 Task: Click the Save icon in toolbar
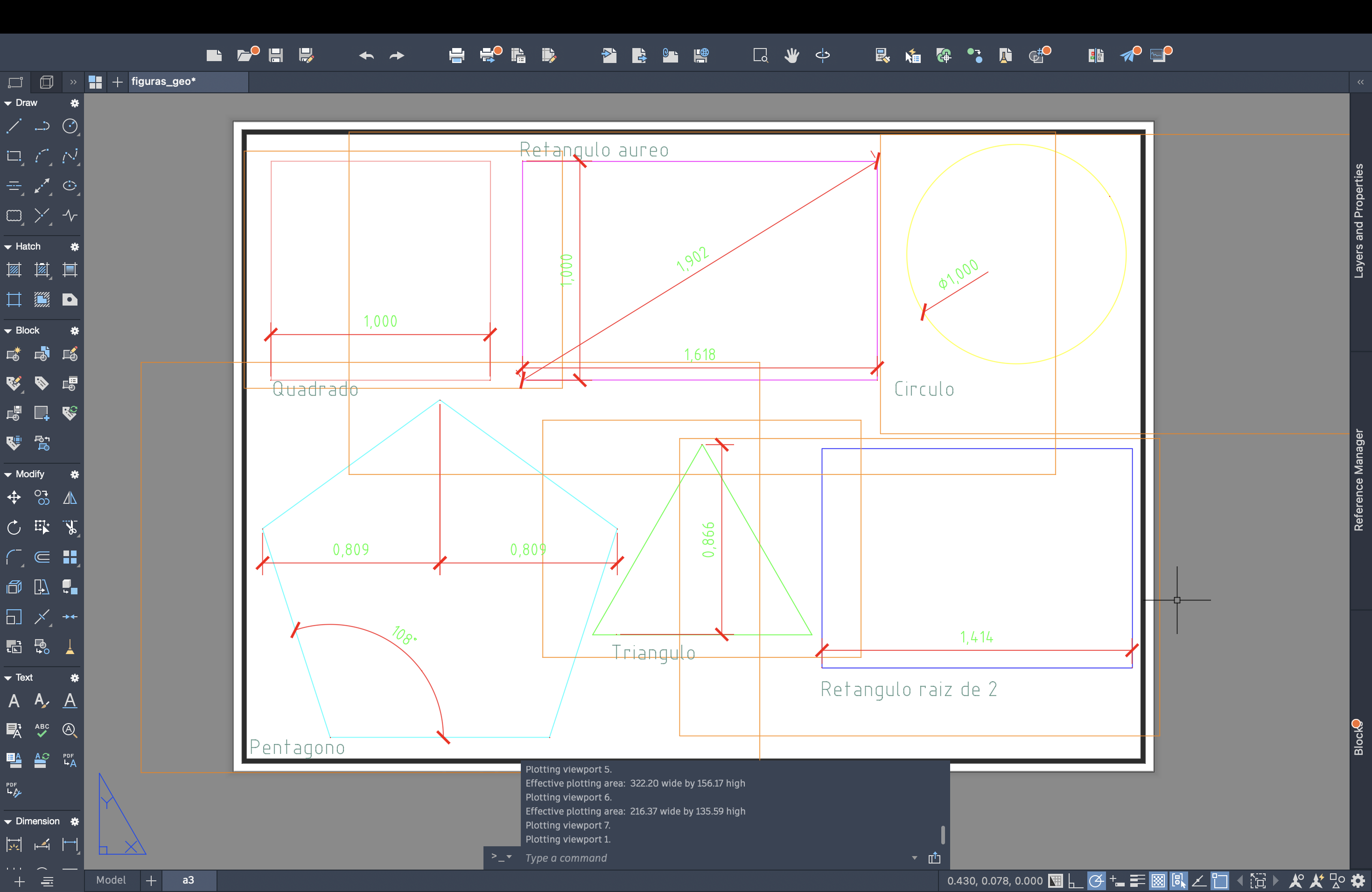tap(275, 56)
